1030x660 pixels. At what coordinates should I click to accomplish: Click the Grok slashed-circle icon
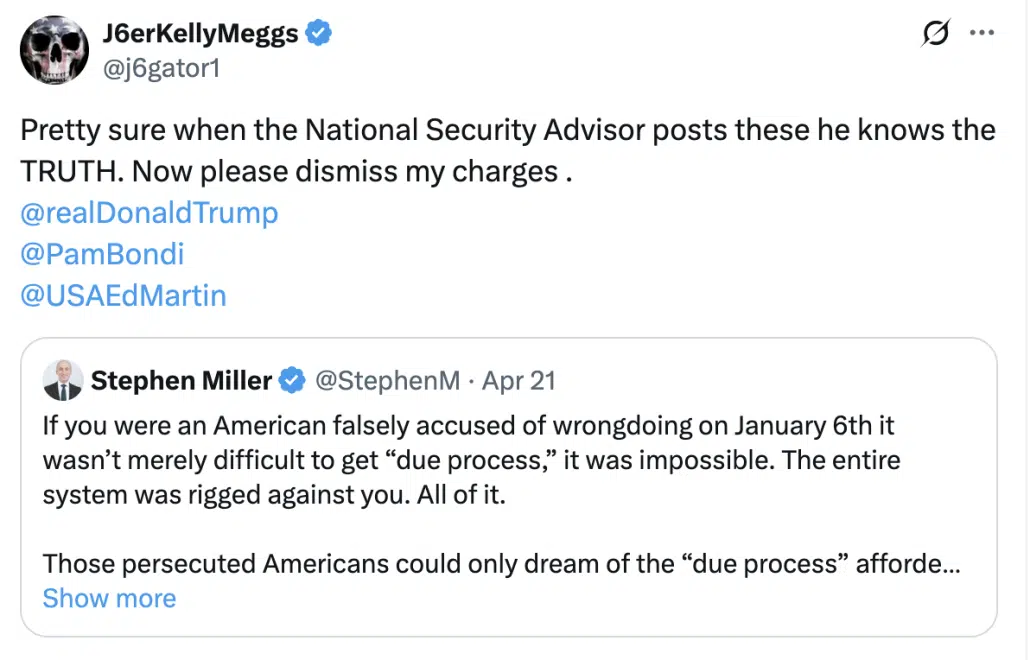pyautogui.click(x=935, y=34)
